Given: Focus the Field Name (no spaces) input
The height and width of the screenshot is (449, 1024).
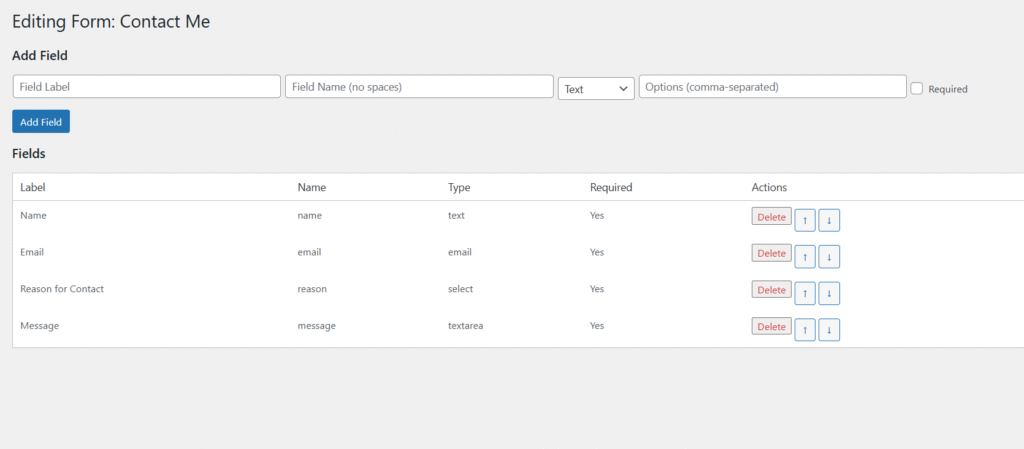Looking at the screenshot, I should point(419,87).
